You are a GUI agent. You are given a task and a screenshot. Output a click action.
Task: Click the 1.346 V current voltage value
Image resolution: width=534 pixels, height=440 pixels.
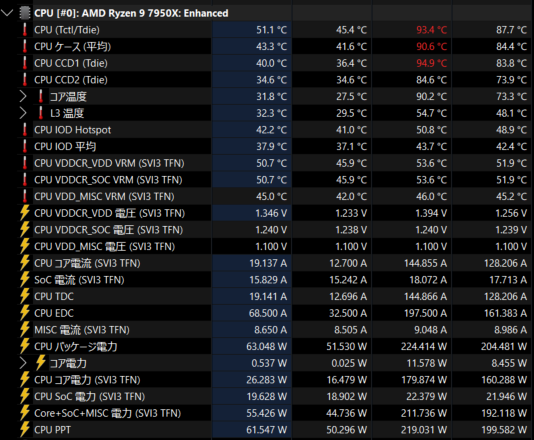[271, 214]
